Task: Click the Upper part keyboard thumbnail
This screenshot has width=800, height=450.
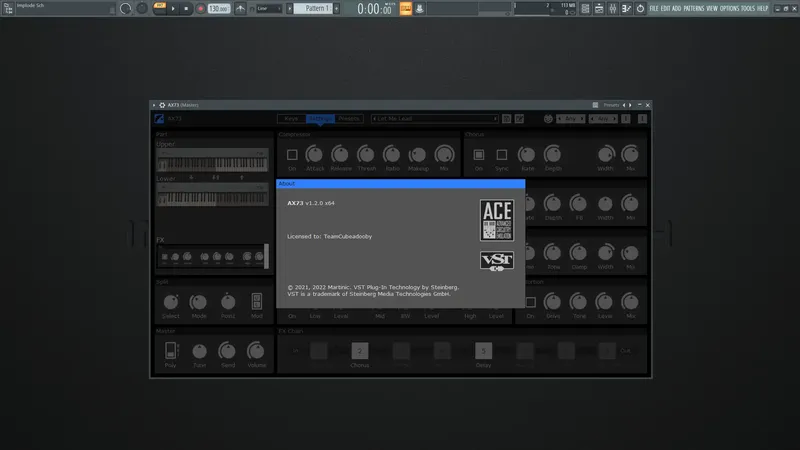Action: click(x=212, y=160)
